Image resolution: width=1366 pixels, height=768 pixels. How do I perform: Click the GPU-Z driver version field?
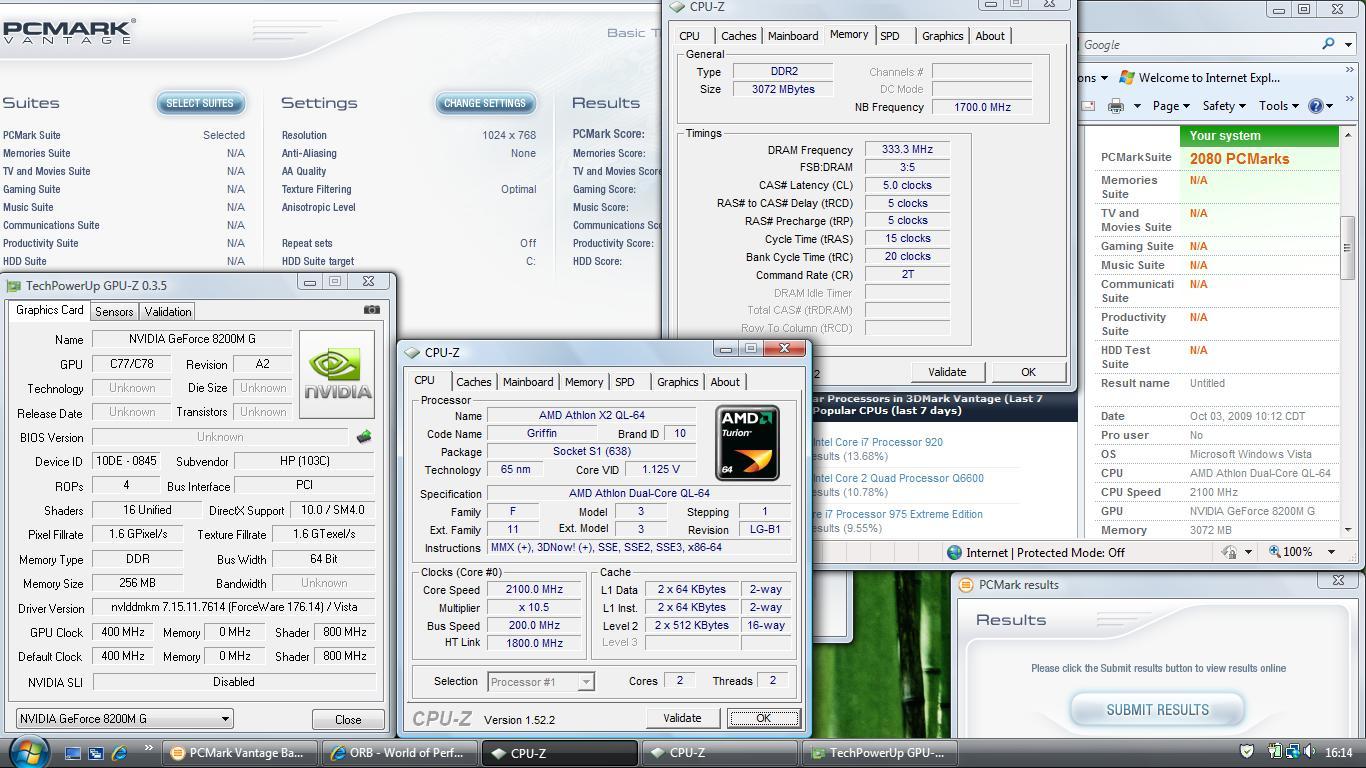[235, 607]
